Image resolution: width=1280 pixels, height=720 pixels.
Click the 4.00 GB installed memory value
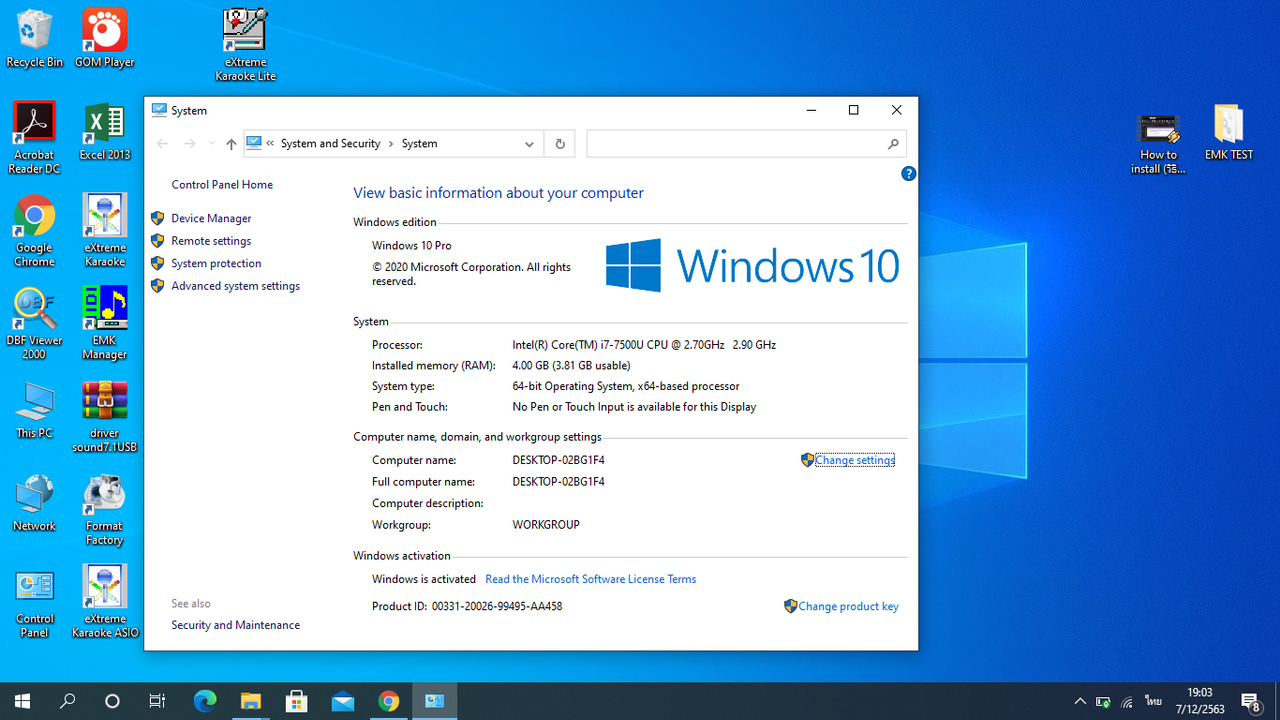pos(571,366)
